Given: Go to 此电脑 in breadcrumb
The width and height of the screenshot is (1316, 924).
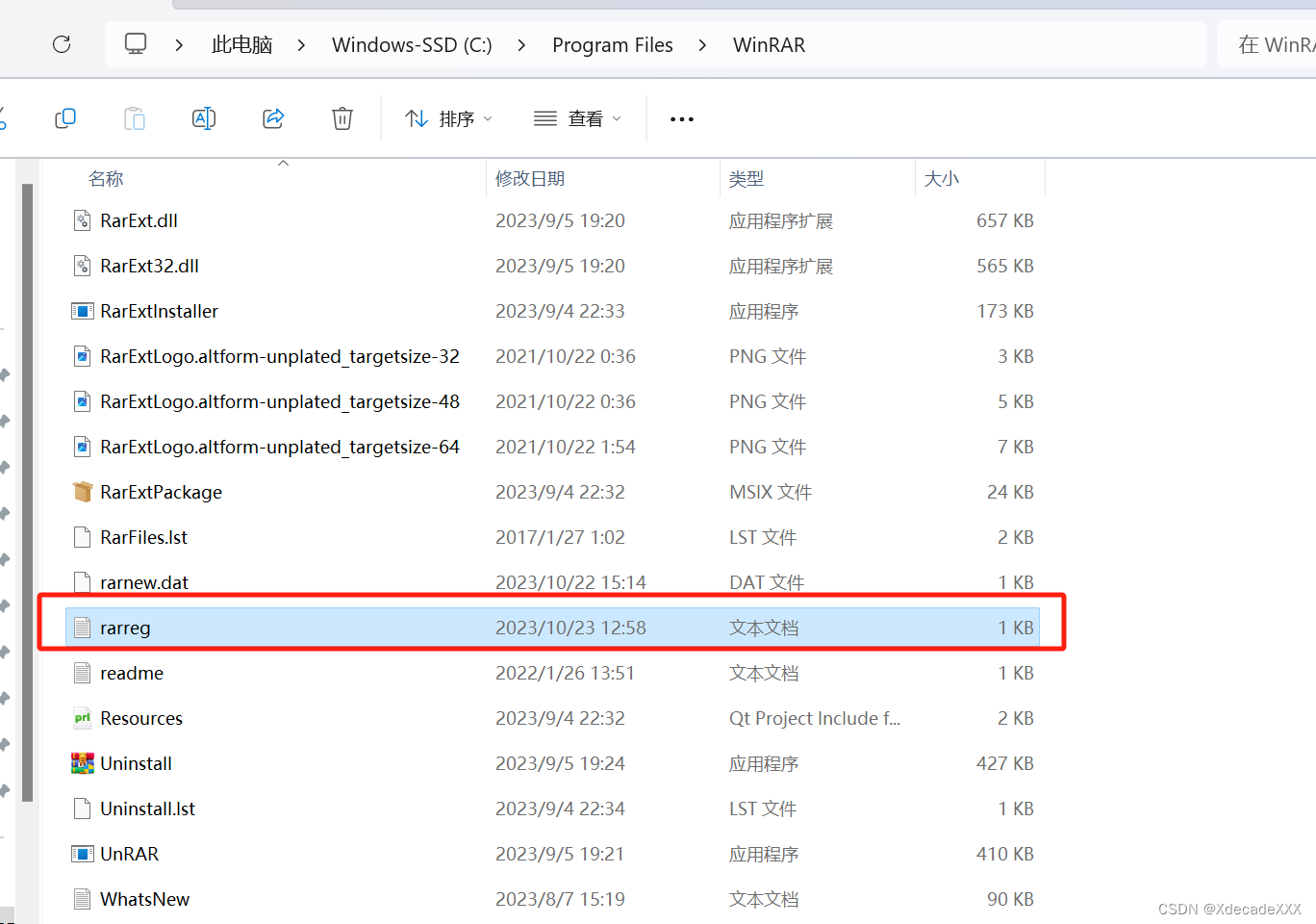Looking at the screenshot, I should [242, 45].
